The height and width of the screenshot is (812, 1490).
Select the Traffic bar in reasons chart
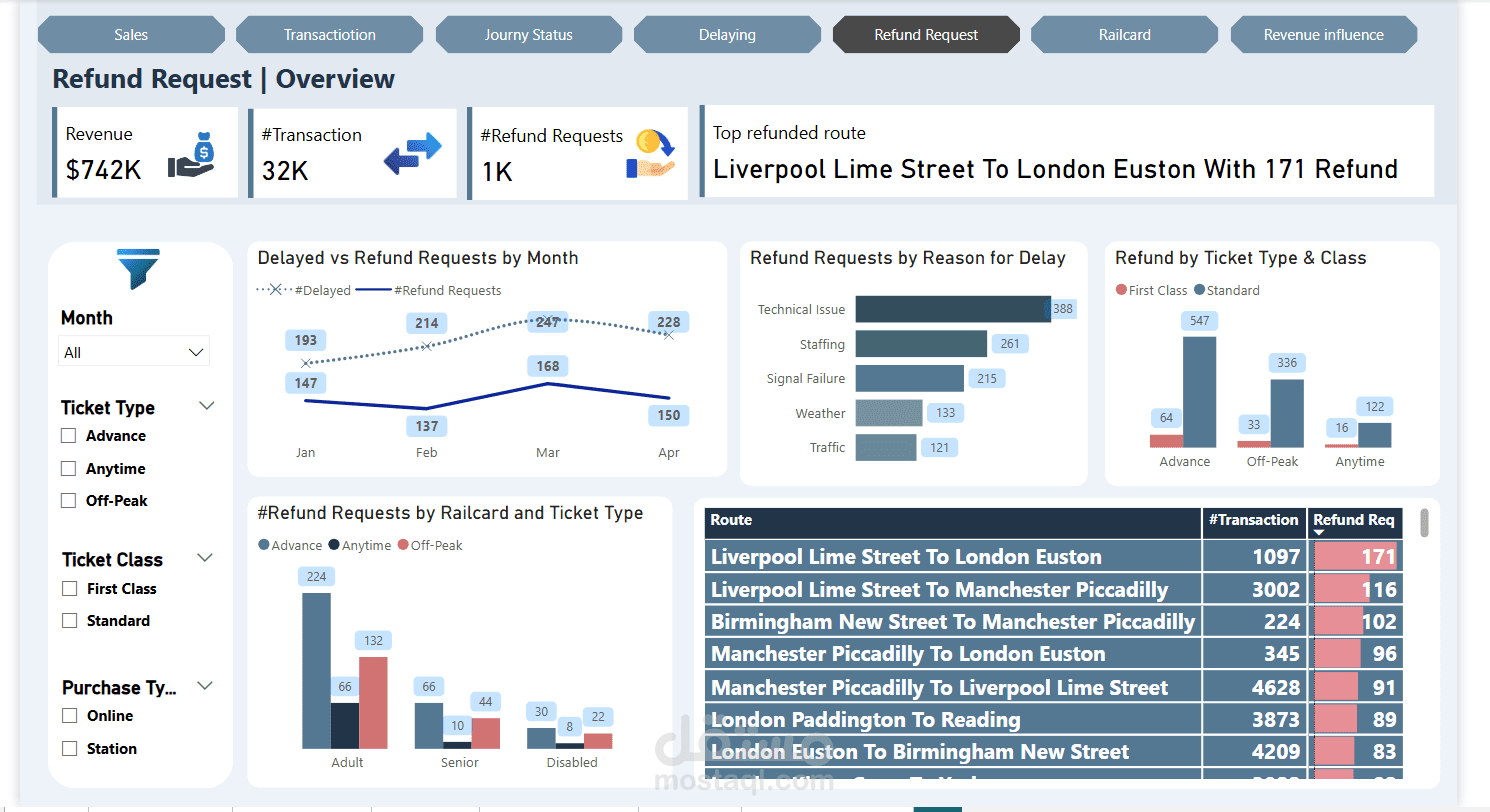[x=886, y=447]
